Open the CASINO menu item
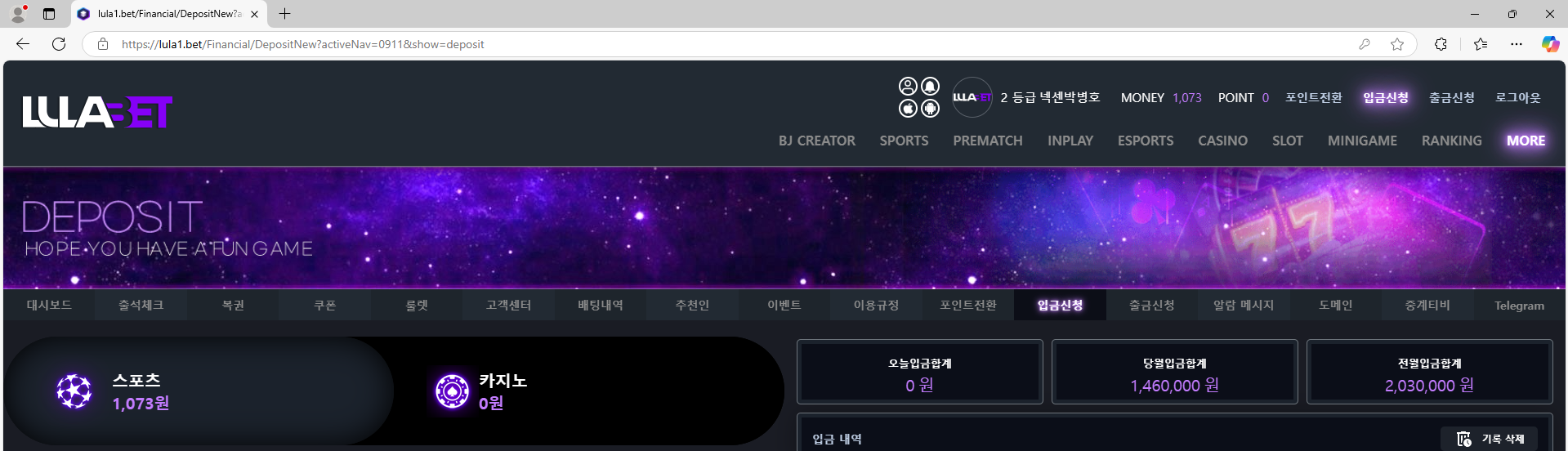Image resolution: width=1568 pixels, height=451 pixels. (x=1222, y=141)
